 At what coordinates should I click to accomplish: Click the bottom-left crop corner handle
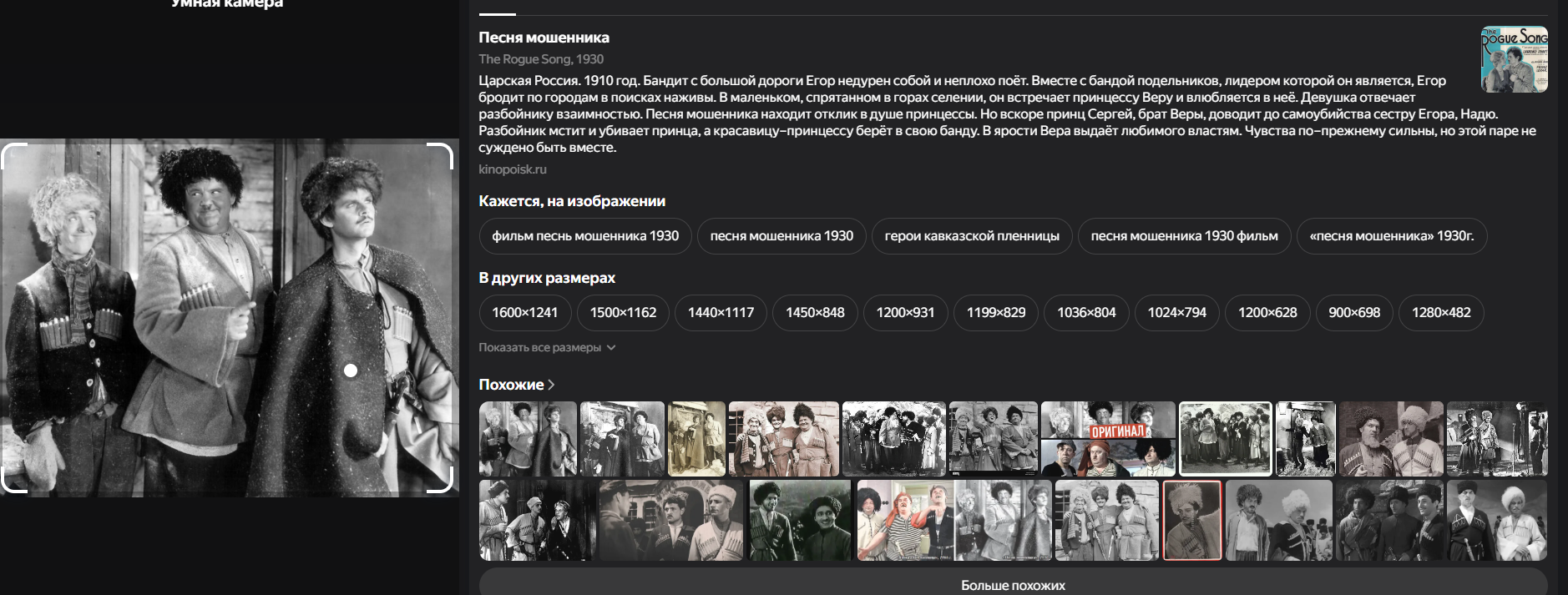(14, 480)
